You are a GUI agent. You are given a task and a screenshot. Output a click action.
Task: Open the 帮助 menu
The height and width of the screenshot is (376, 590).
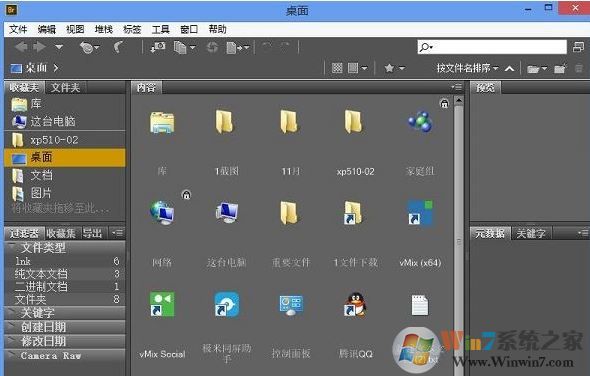pyautogui.click(x=217, y=29)
